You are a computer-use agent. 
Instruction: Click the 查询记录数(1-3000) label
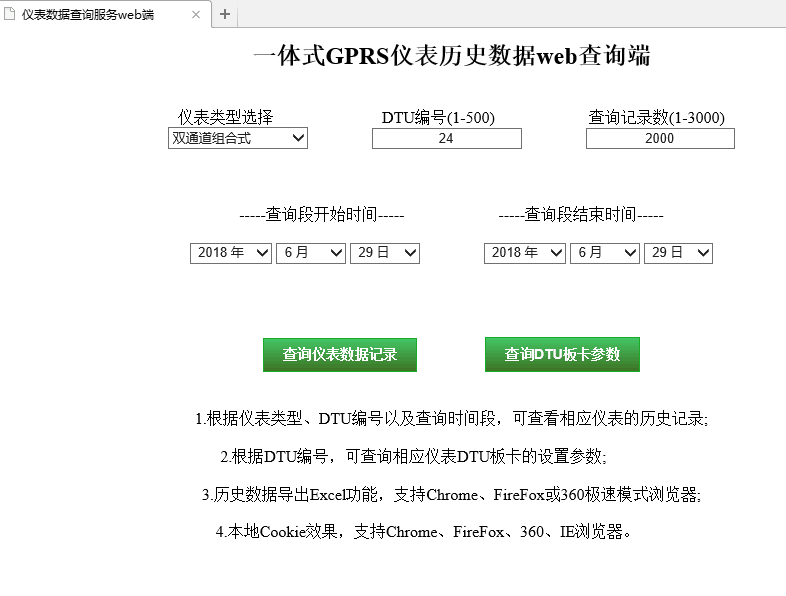656,117
